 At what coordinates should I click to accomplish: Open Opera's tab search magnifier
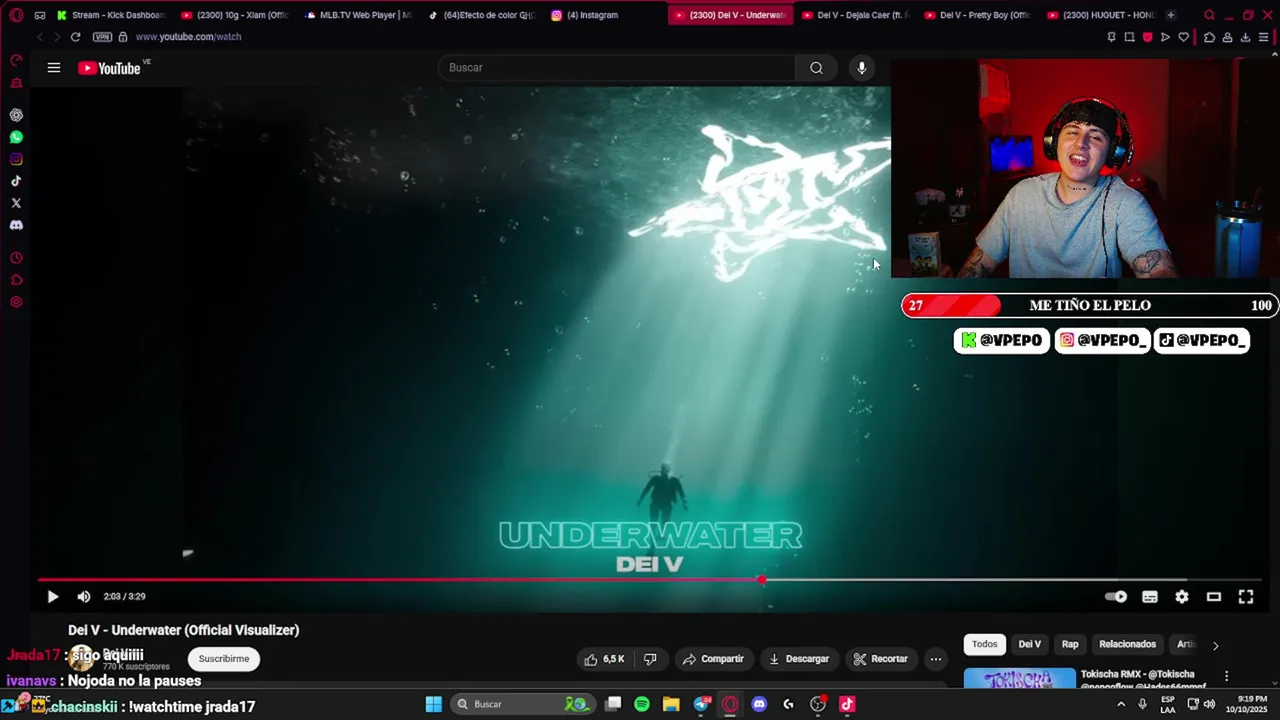pyautogui.click(x=1209, y=15)
